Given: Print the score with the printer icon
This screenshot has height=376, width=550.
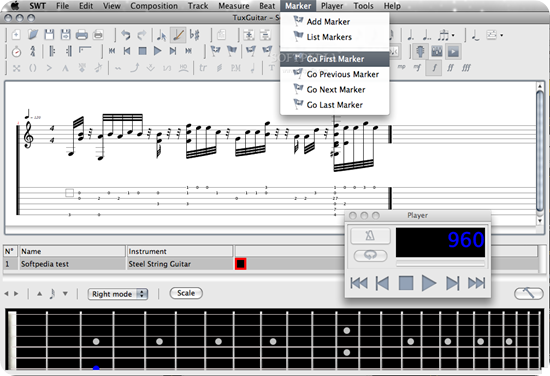Looking at the screenshot, I should 81,35.
